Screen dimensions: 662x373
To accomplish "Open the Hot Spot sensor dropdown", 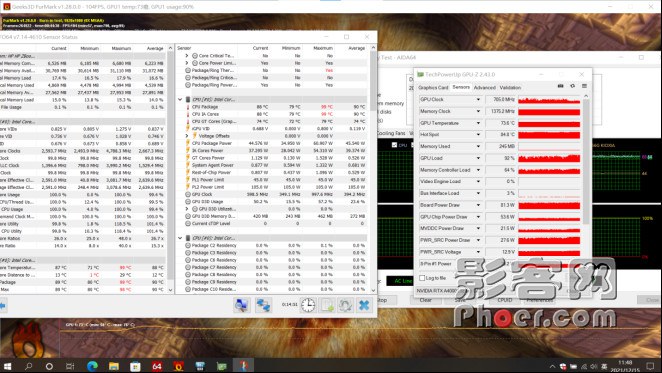I will [x=478, y=135].
